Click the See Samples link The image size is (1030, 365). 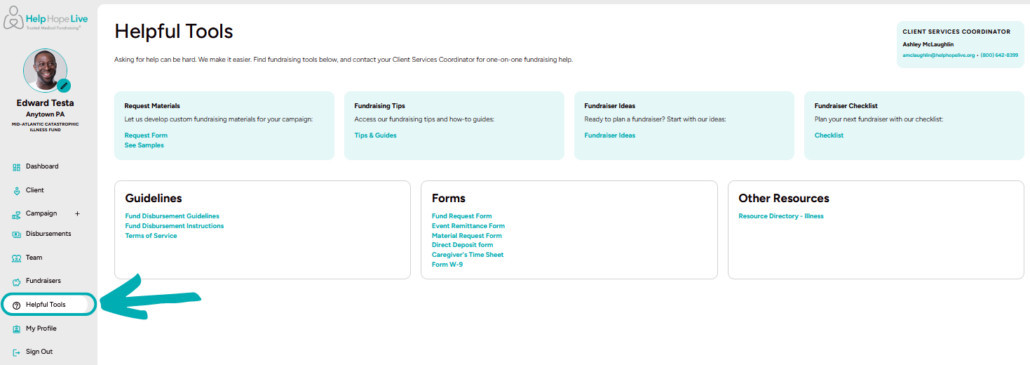pos(144,145)
